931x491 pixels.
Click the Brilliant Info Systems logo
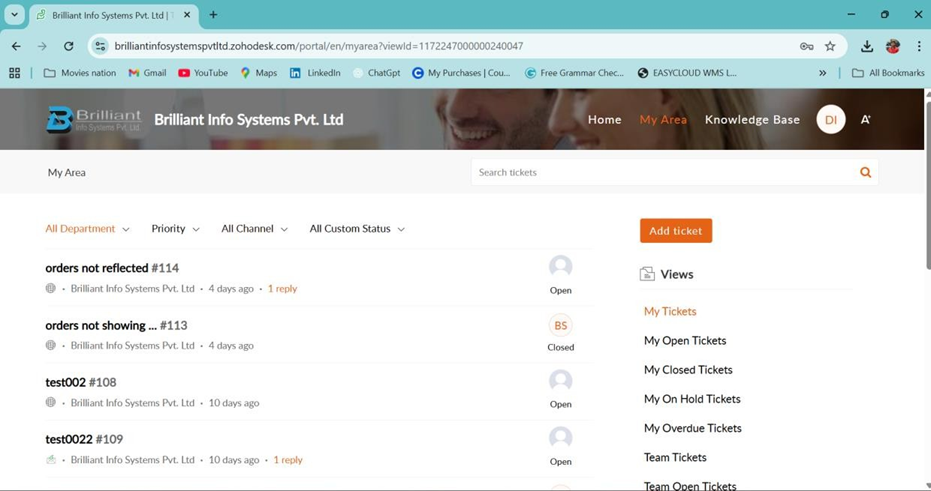click(94, 120)
